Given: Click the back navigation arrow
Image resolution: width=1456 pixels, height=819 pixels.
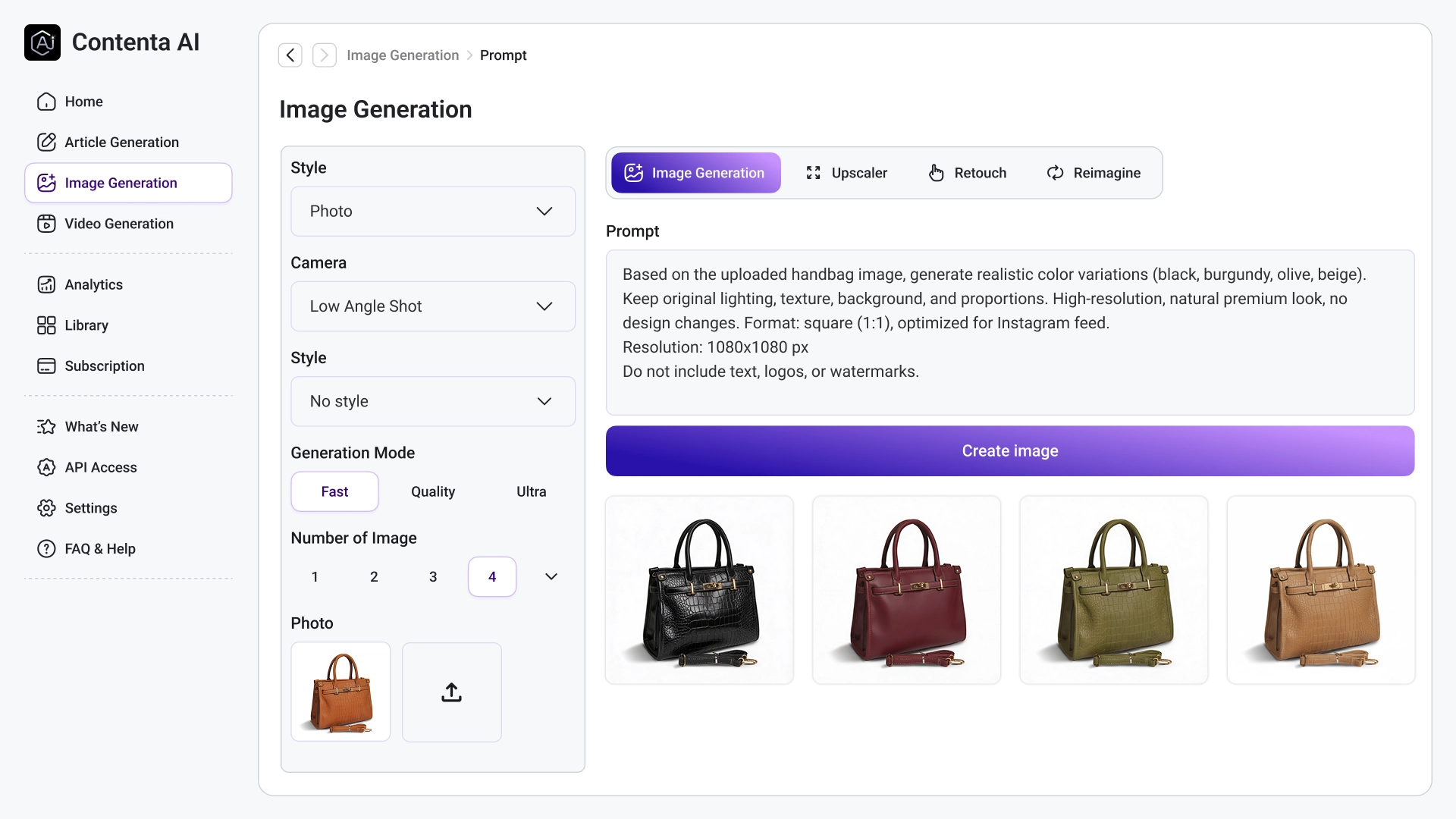Looking at the screenshot, I should click(290, 55).
